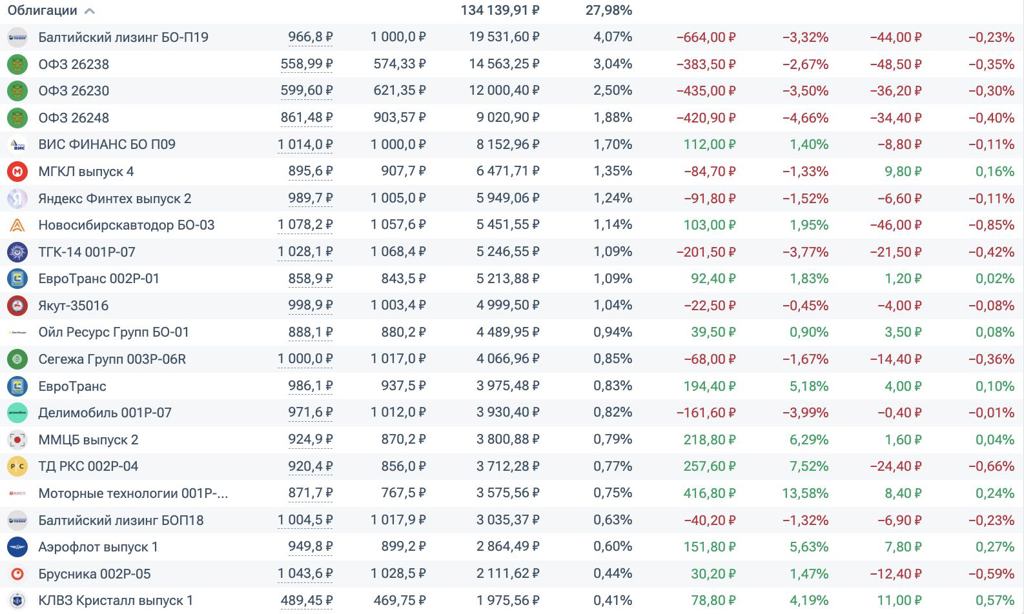
Task: Open Моторные технологии 001Р bond entry
Action: [133, 493]
